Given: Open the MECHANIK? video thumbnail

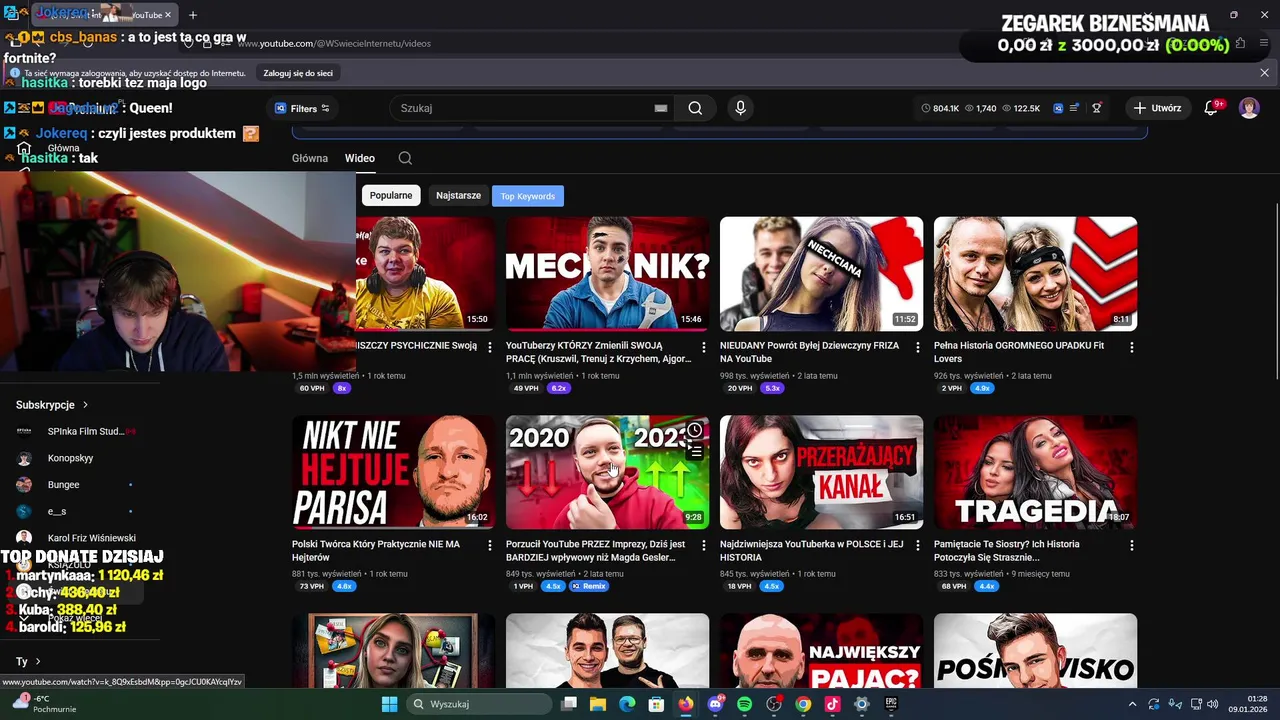Looking at the screenshot, I should (x=607, y=273).
